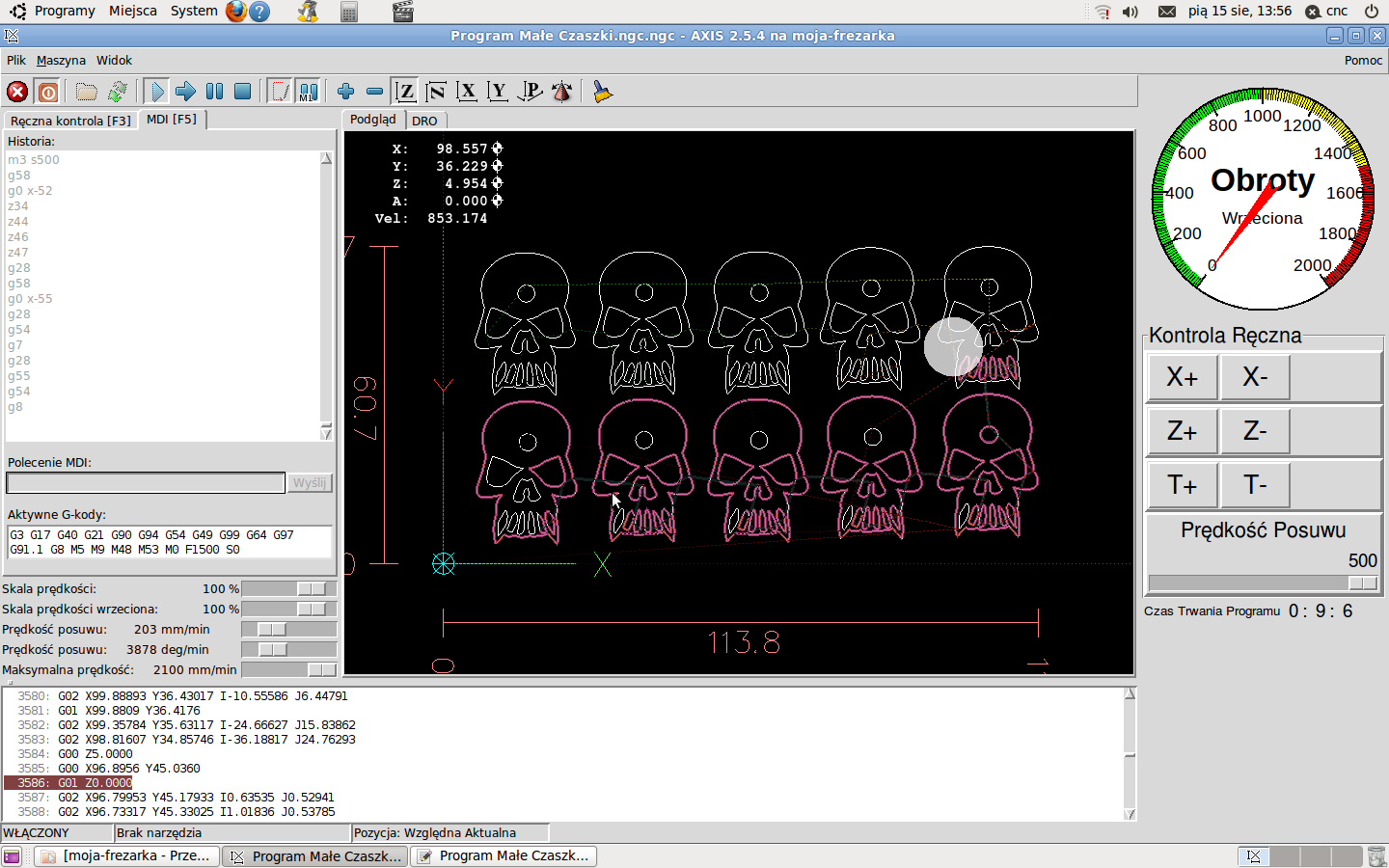
Task: Click the T+ button
Action: click(1182, 485)
